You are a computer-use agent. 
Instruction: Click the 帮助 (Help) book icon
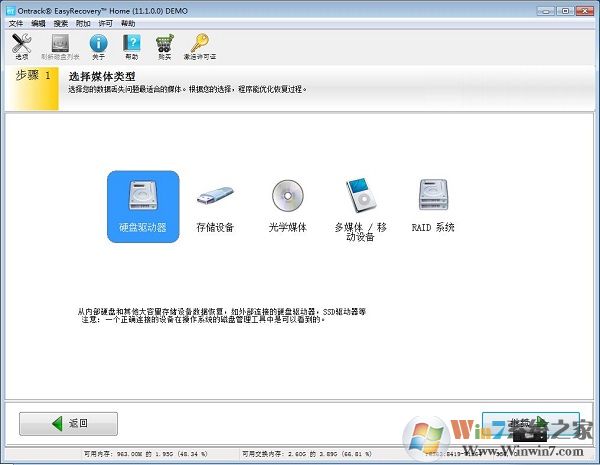coord(131,44)
